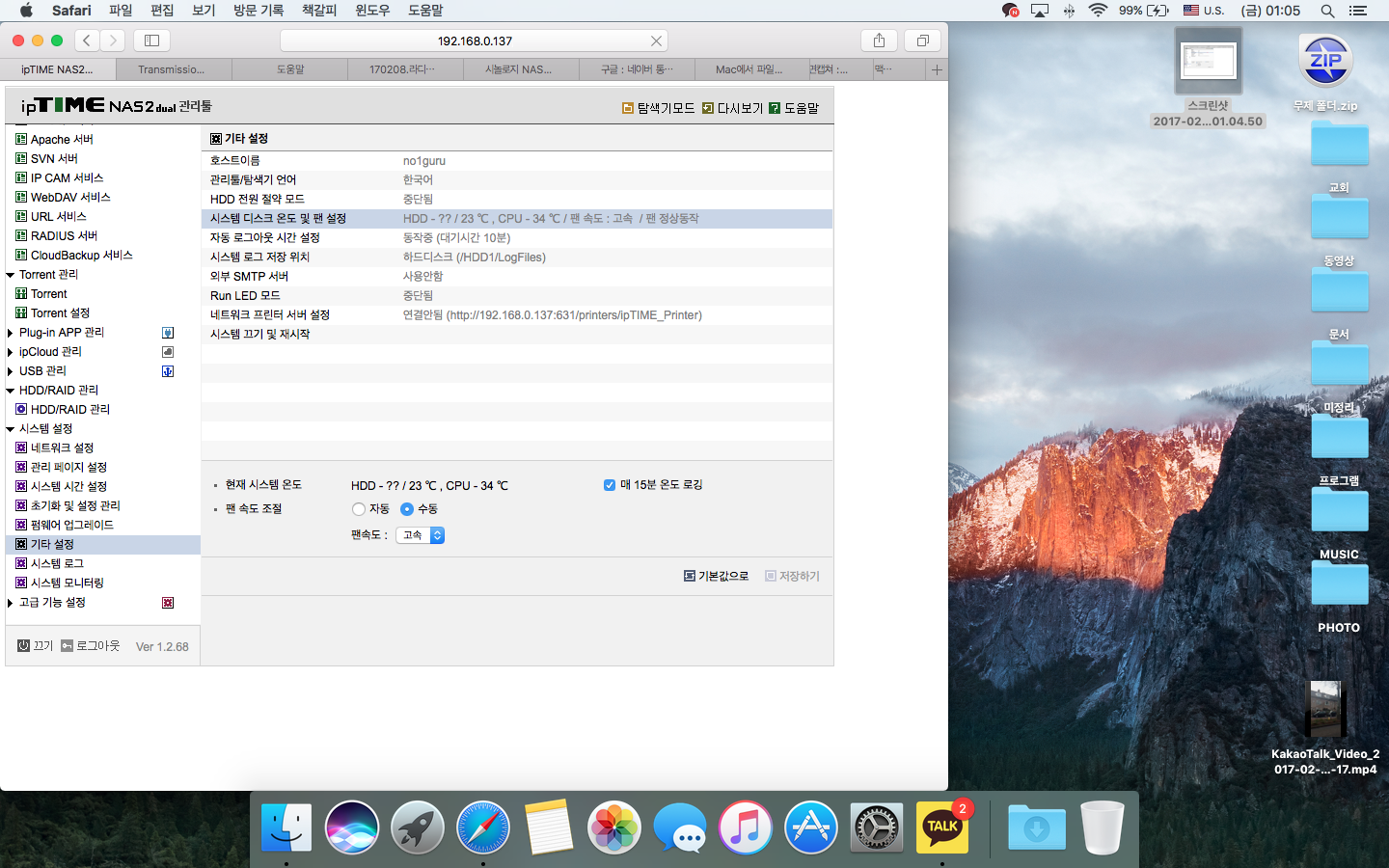Open the 방문 기록 menu

tap(259, 11)
